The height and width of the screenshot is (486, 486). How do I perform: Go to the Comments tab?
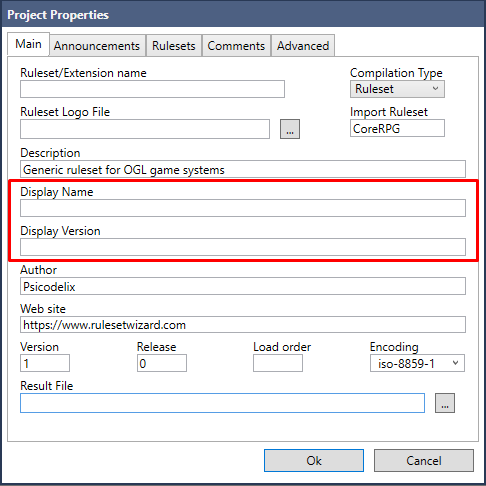point(236,46)
